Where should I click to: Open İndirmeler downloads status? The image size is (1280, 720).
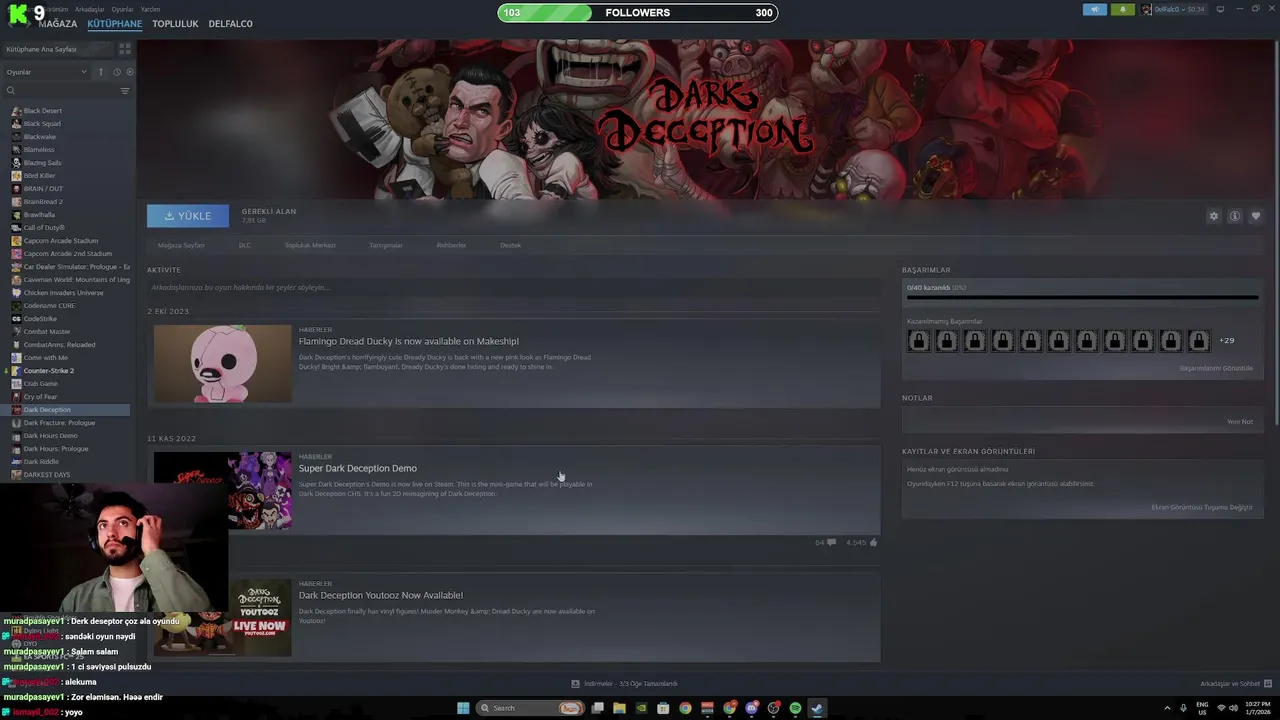pos(625,684)
